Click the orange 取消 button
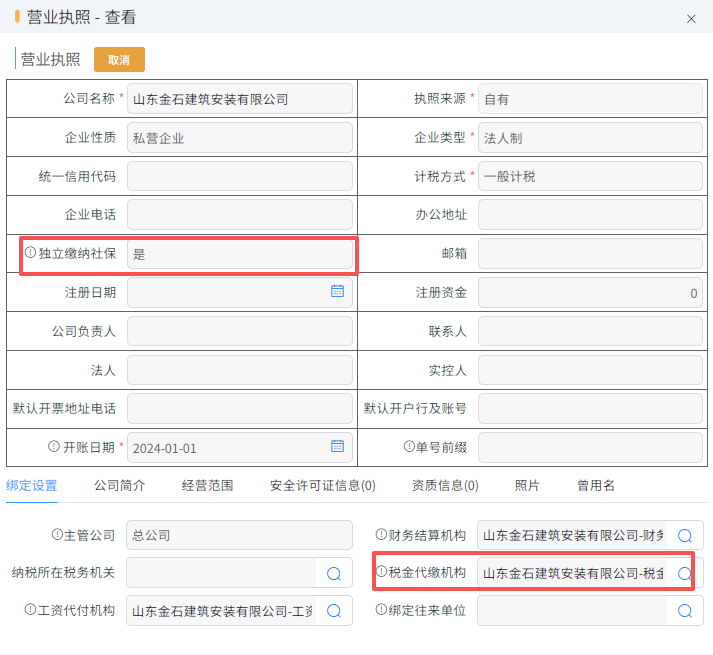Viewport: 713px width, 655px height. coord(119,60)
